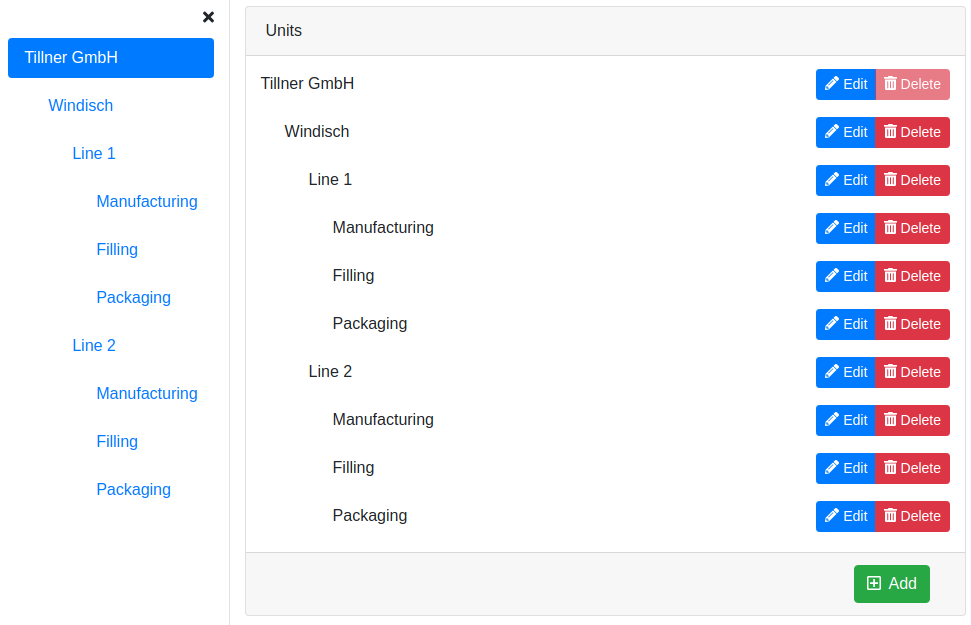Open Line 2 in the sidebar navigation
Image resolution: width=971 pixels, height=625 pixels.
[94, 346]
